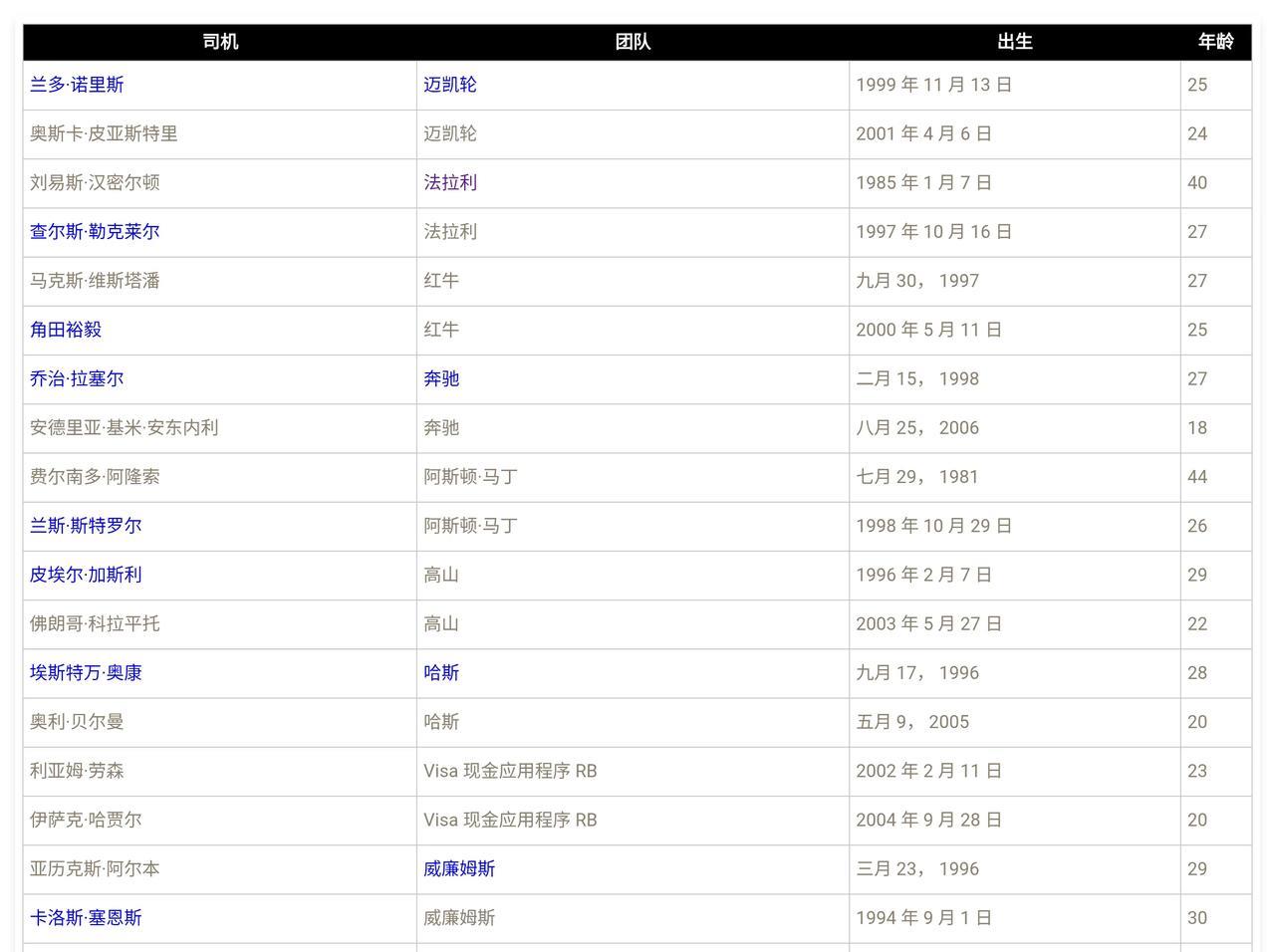Click the 团队 column header
Screen dimensions: 1275x952
[633, 42]
